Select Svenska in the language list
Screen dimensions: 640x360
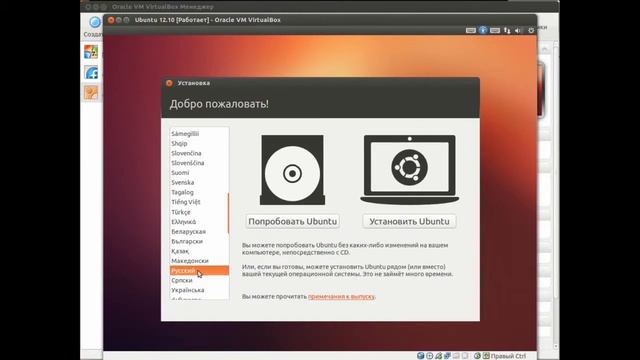pos(199,182)
